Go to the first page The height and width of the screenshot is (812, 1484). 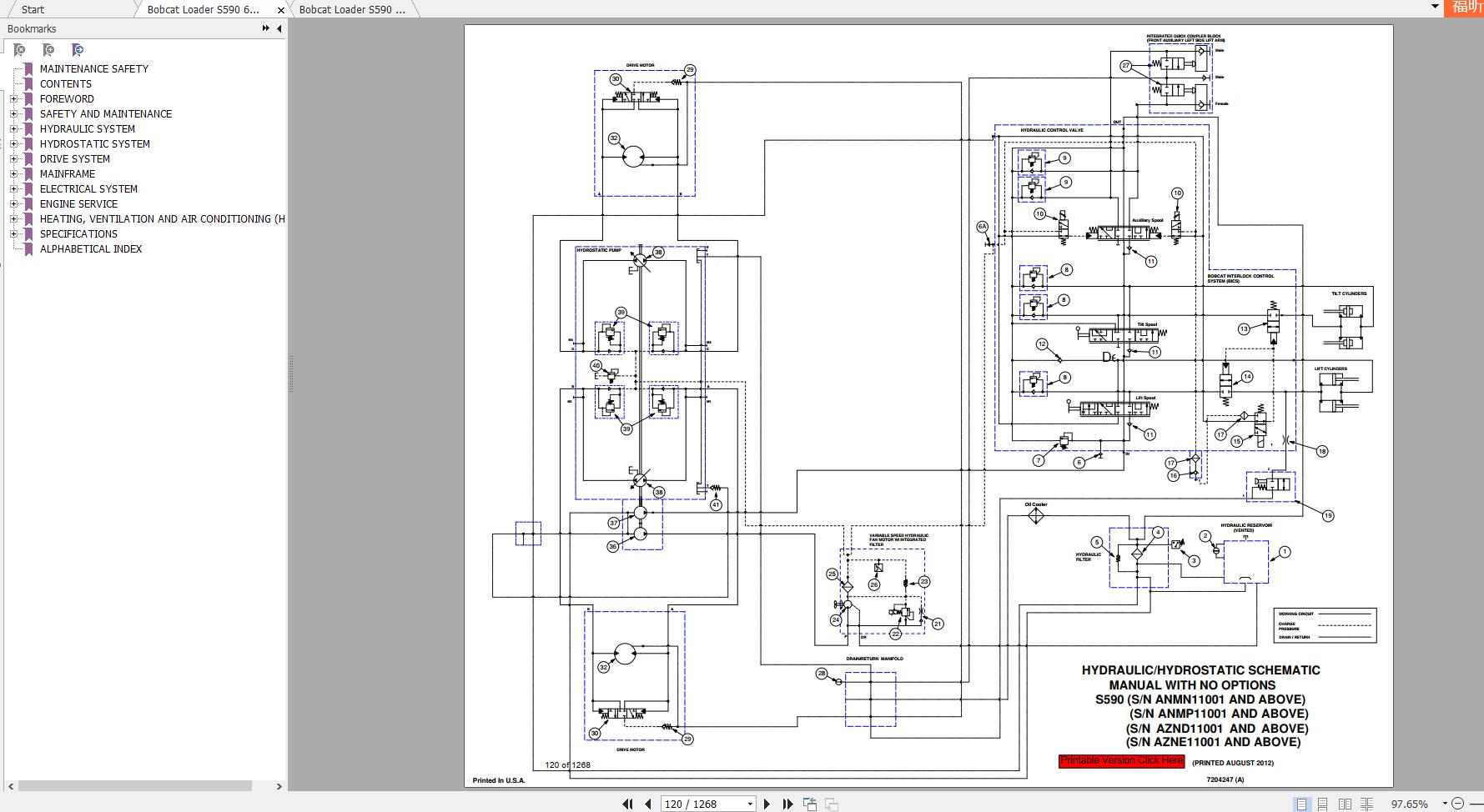[x=627, y=804]
